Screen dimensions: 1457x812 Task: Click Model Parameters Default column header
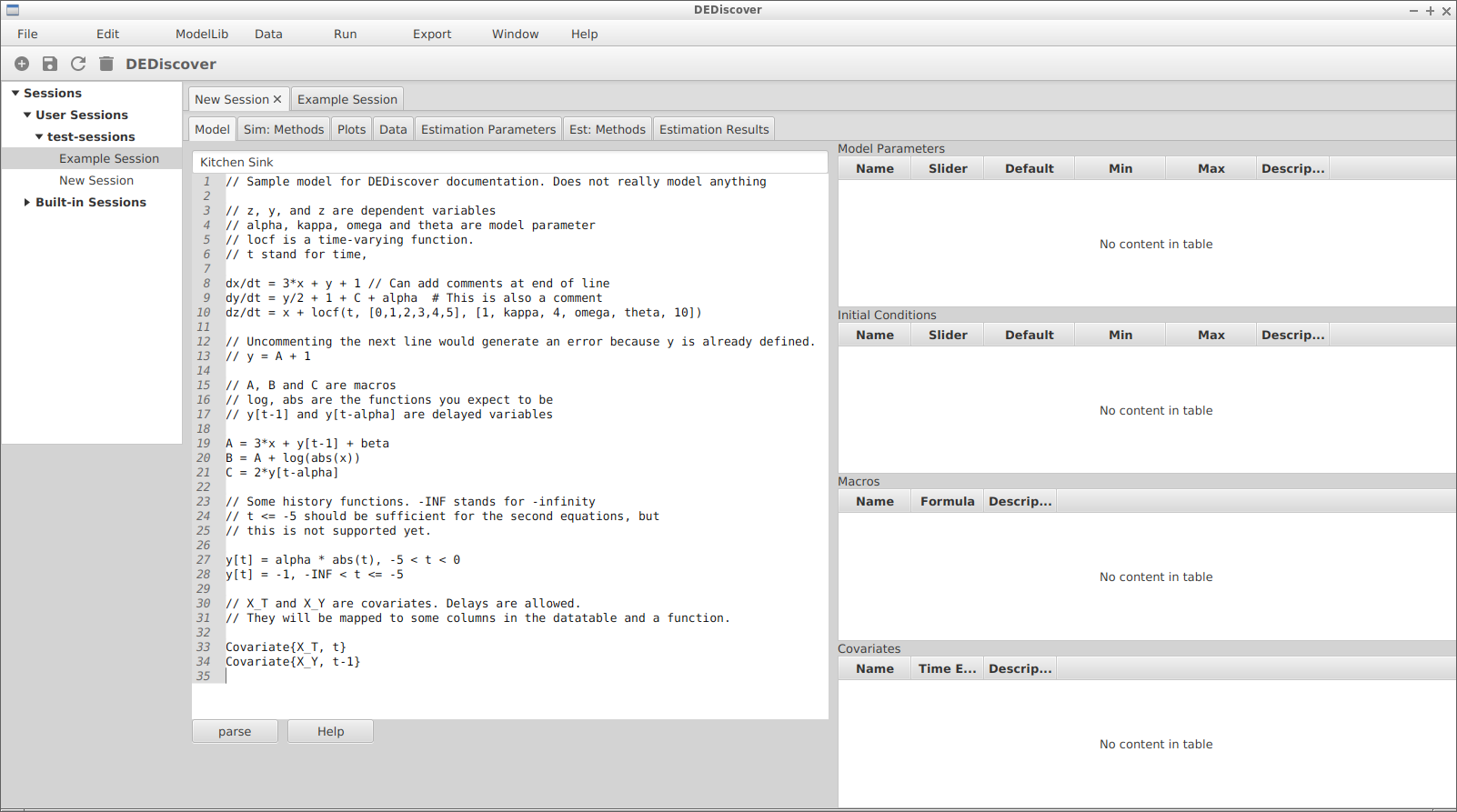pyautogui.click(x=1030, y=168)
